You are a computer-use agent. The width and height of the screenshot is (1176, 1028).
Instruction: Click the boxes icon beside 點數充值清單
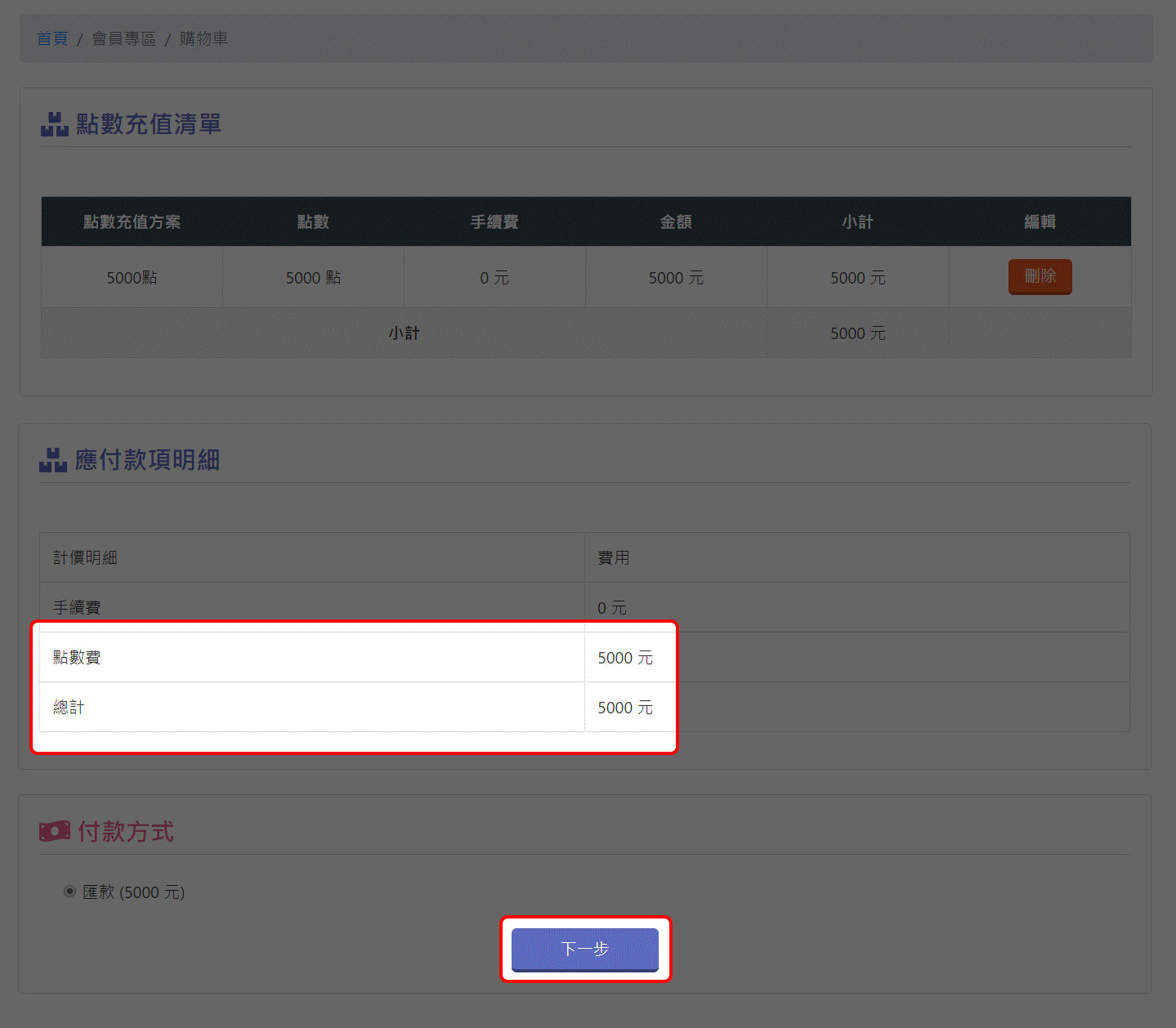coord(55,124)
